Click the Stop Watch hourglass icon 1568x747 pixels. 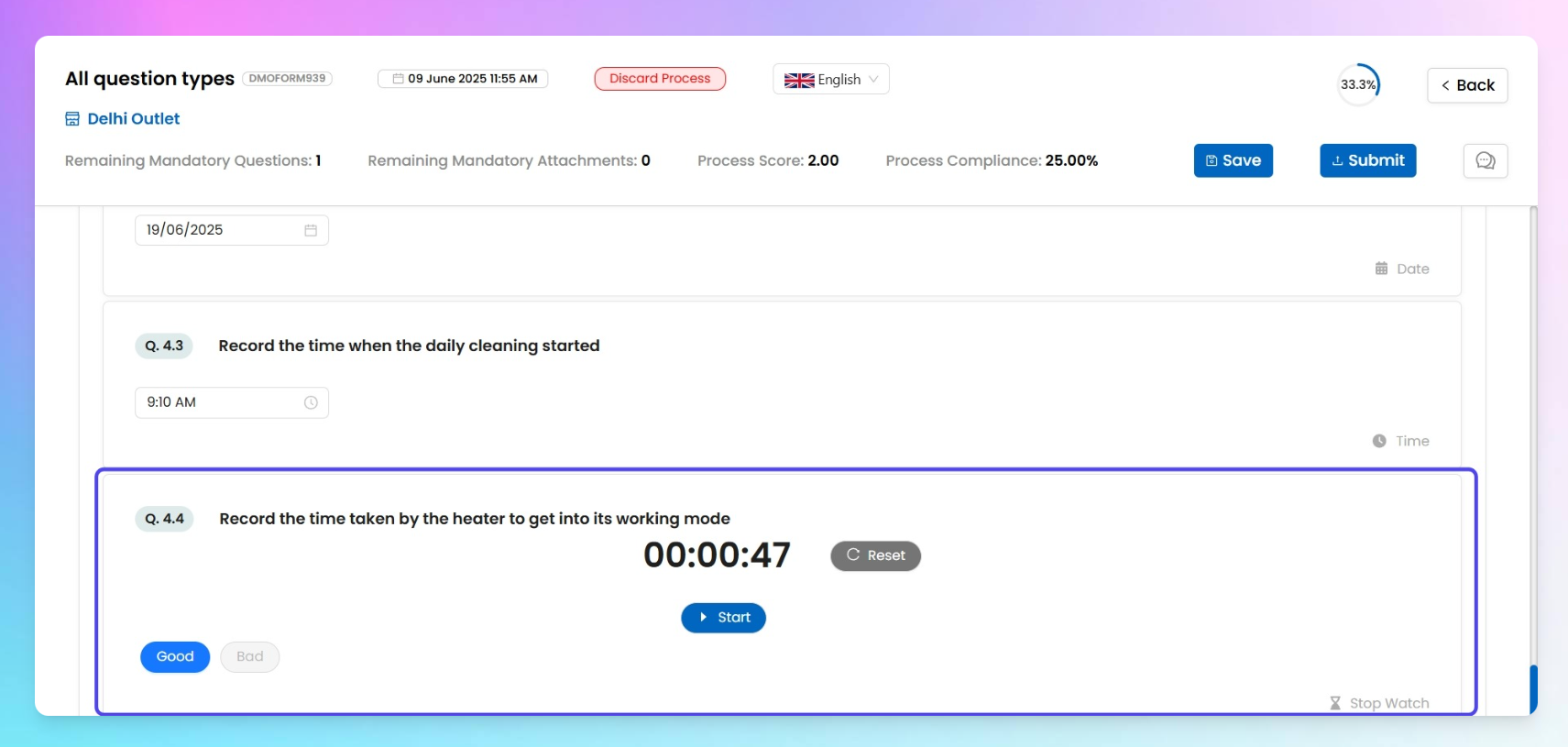pos(1335,703)
